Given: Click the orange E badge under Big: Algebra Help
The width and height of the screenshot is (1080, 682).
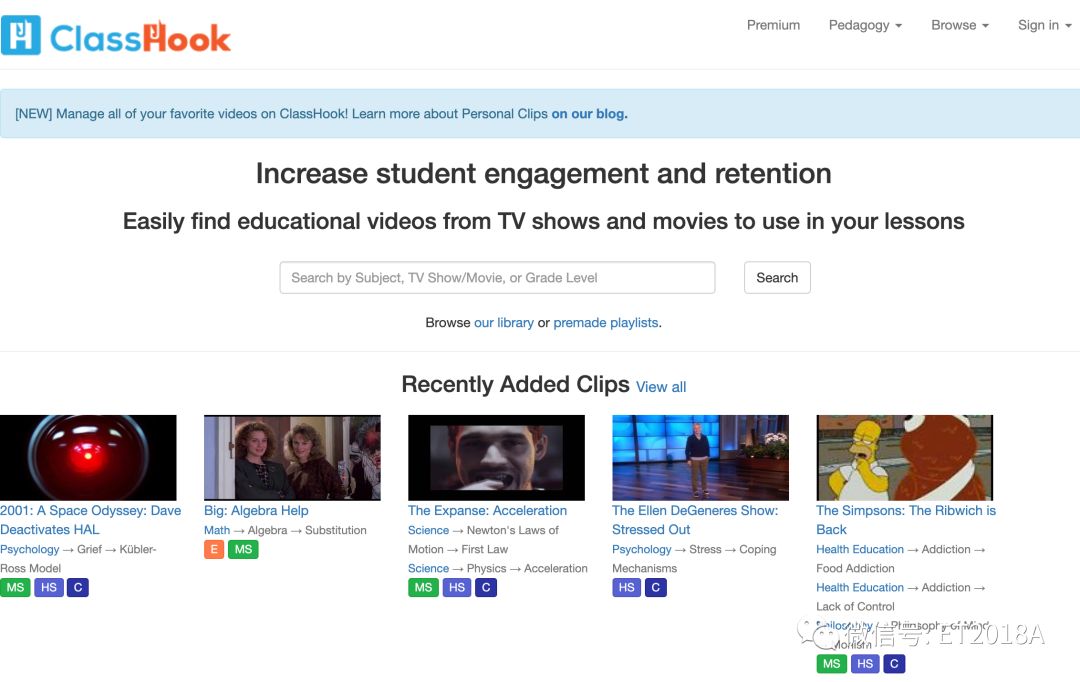Looking at the screenshot, I should (x=214, y=549).
